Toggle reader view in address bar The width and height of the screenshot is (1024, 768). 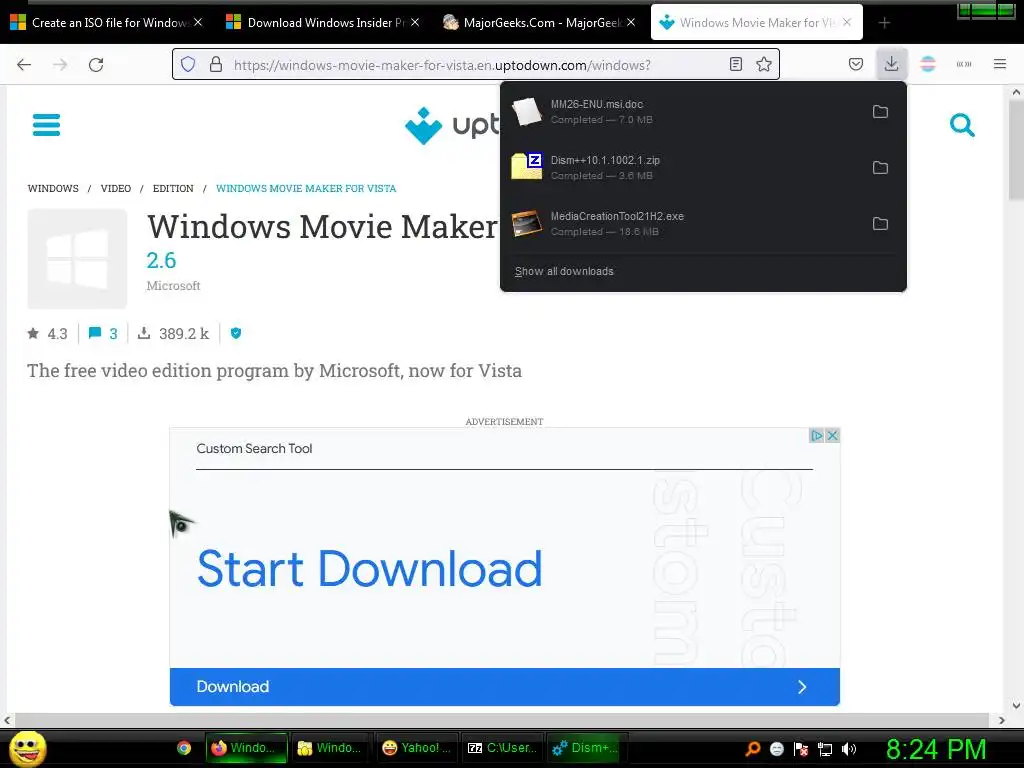pyautogui.click(x=736, y=64)
